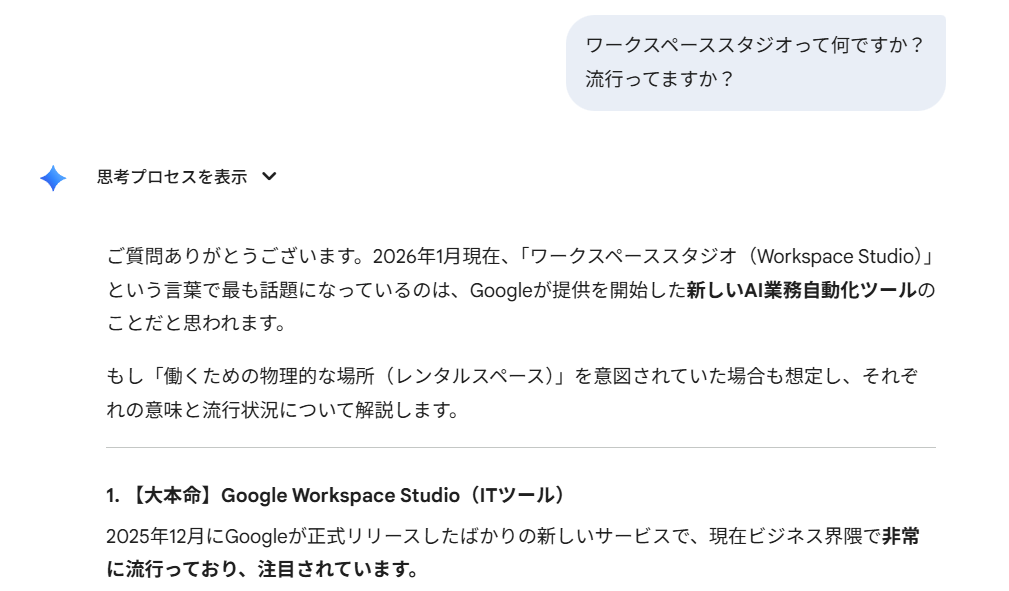Click heading 1. 【大本命】Google Workspace Studio
The height and width of the screenshot is (591, 1009).
pyautogui.click(x=288, y=495)
